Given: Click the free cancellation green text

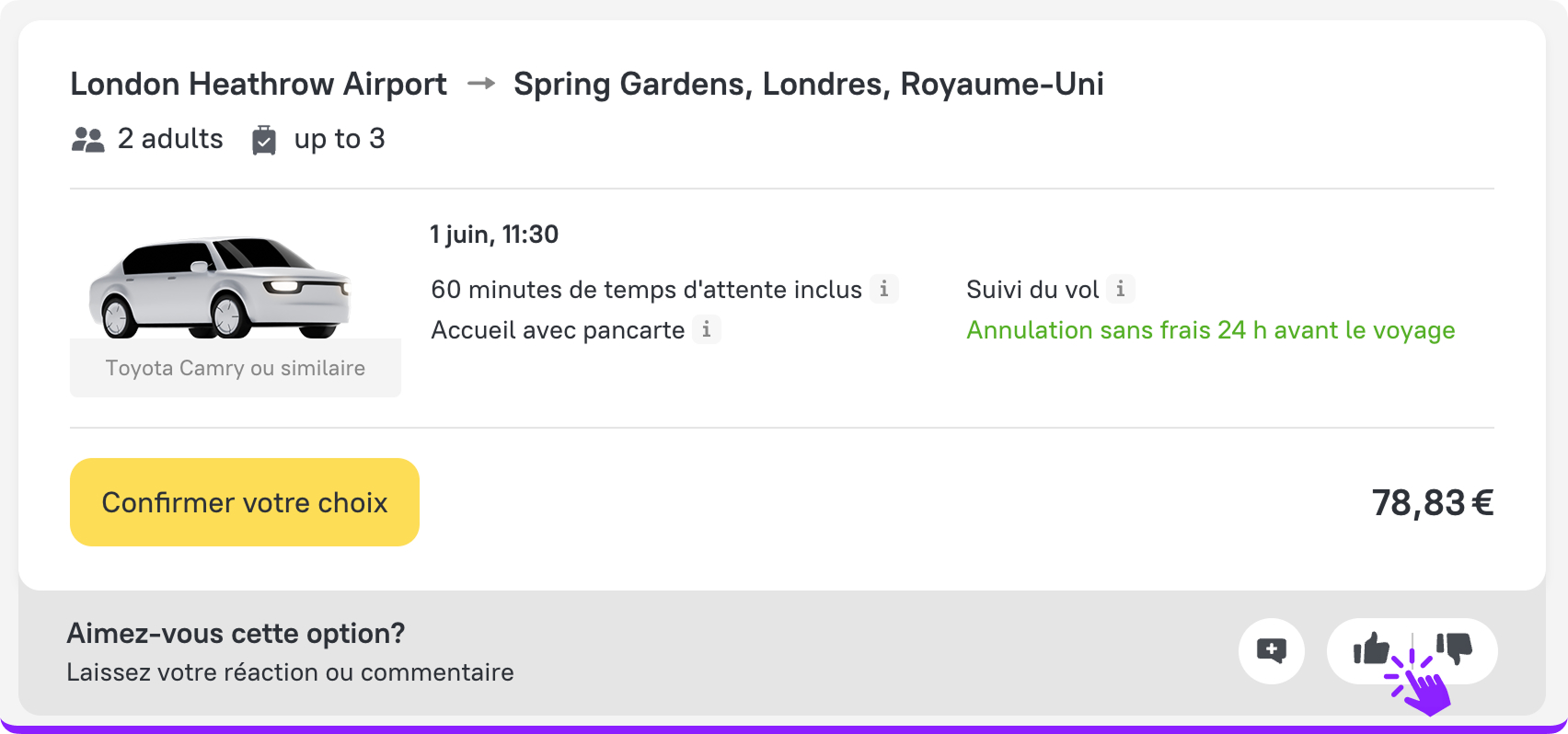Looking at the screenshot, I should click(x=1210, y=330).
